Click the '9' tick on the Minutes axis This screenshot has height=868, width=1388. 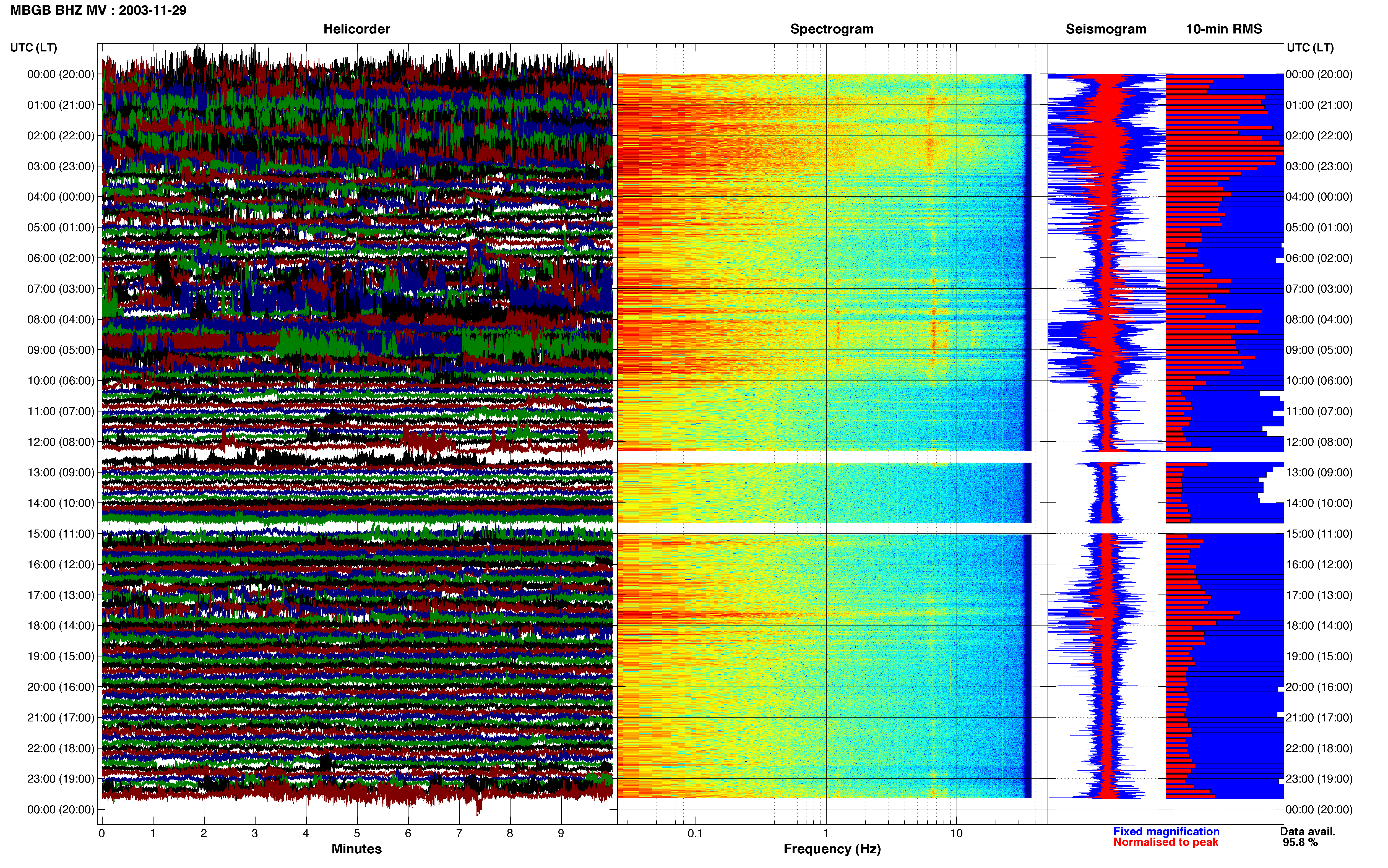(561, 833)
